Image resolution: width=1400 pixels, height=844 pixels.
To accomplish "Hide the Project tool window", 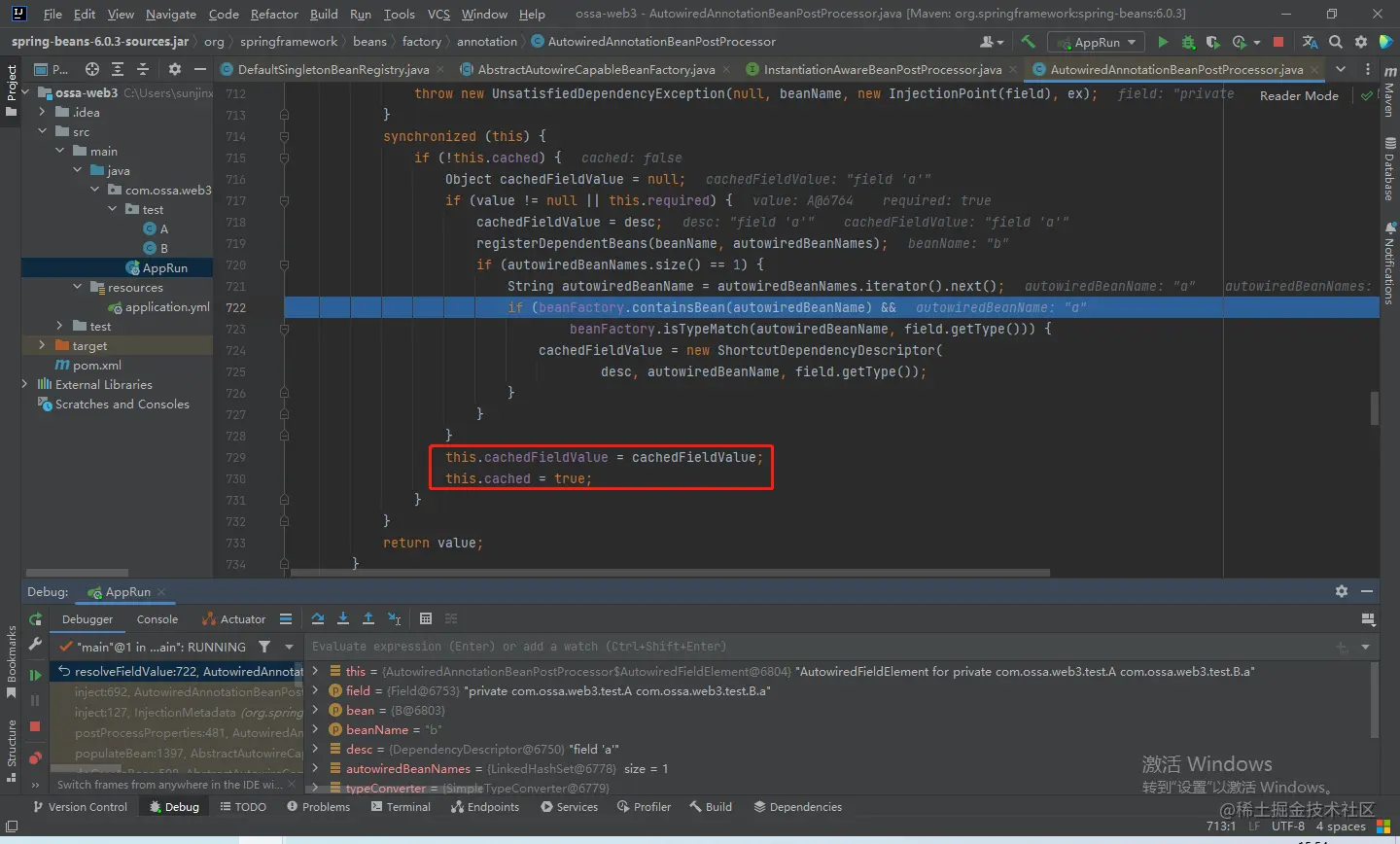I will (200, 69).
